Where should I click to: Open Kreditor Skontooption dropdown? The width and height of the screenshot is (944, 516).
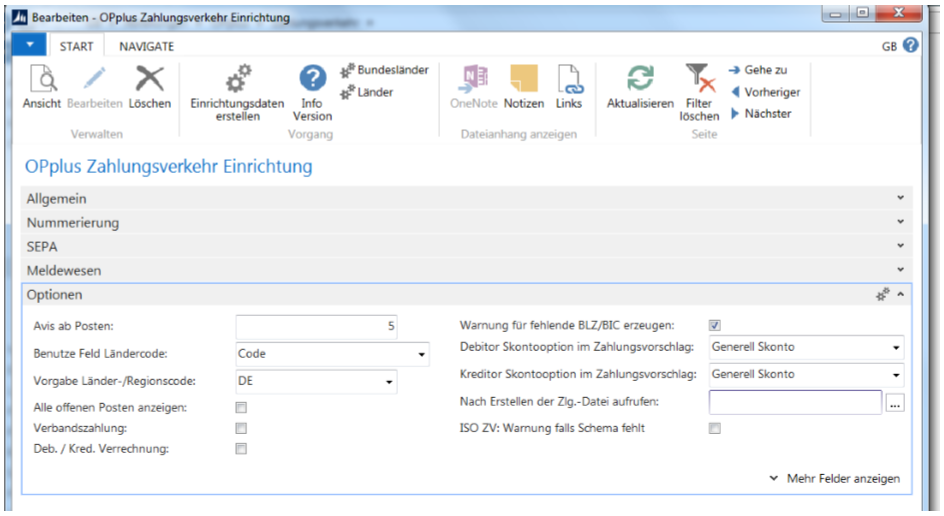[x=896, y=375]
